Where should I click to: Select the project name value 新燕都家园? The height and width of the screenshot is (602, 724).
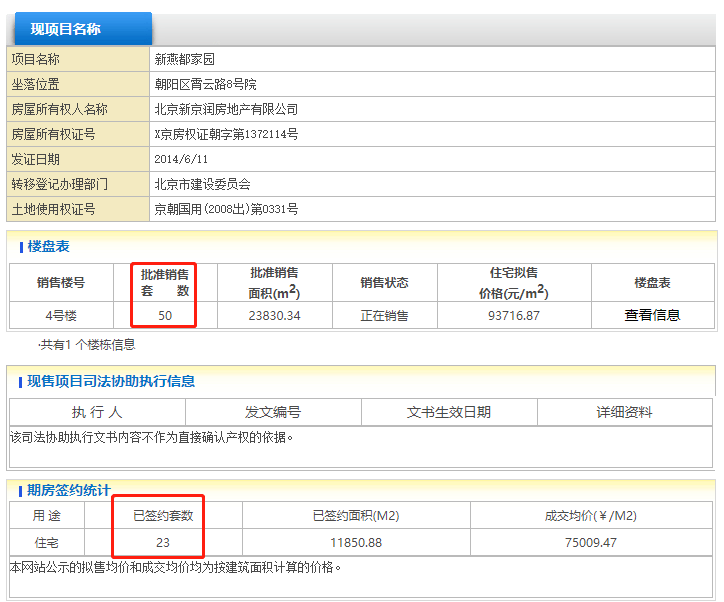coord(184,59)
